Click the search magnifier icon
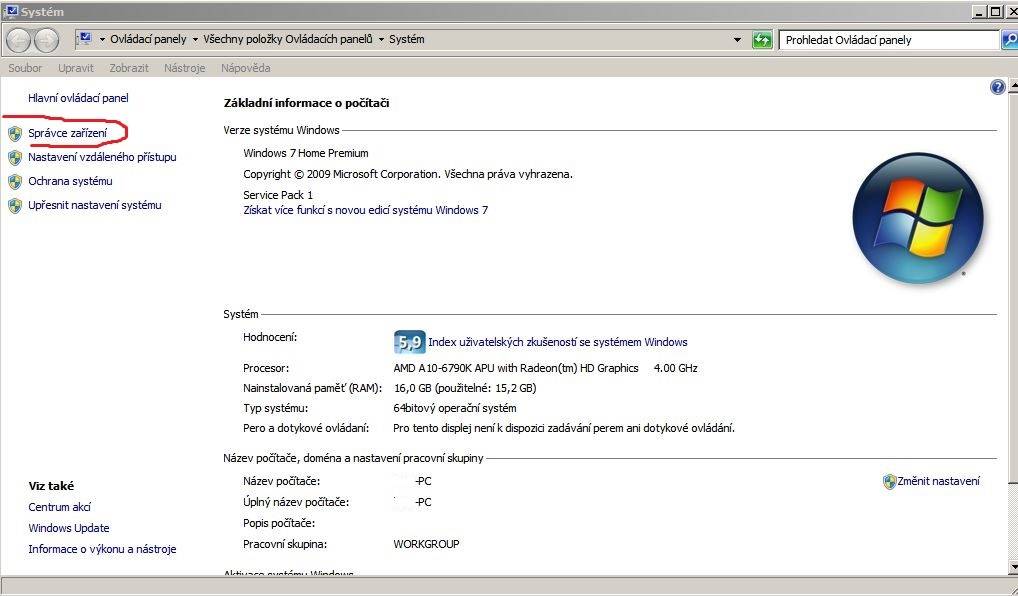This screenshot has width=1018, height=596. click(1010, 40)
